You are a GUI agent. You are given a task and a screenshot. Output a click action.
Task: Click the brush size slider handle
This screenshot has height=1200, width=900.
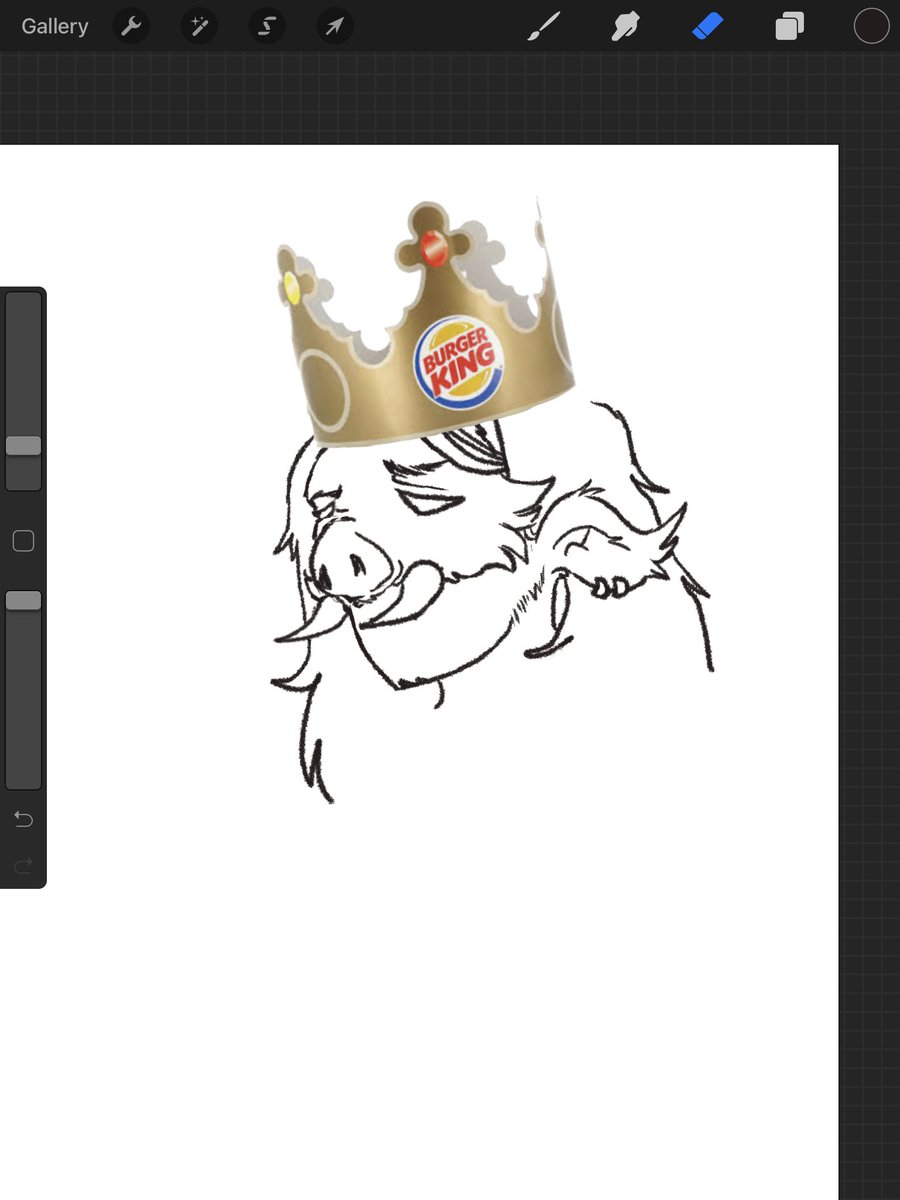point(23,446)
